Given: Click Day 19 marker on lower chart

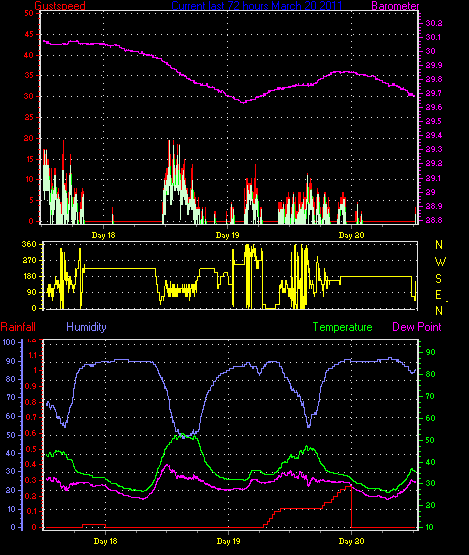Looking at the screenshot, I should [x=228, y=541].
